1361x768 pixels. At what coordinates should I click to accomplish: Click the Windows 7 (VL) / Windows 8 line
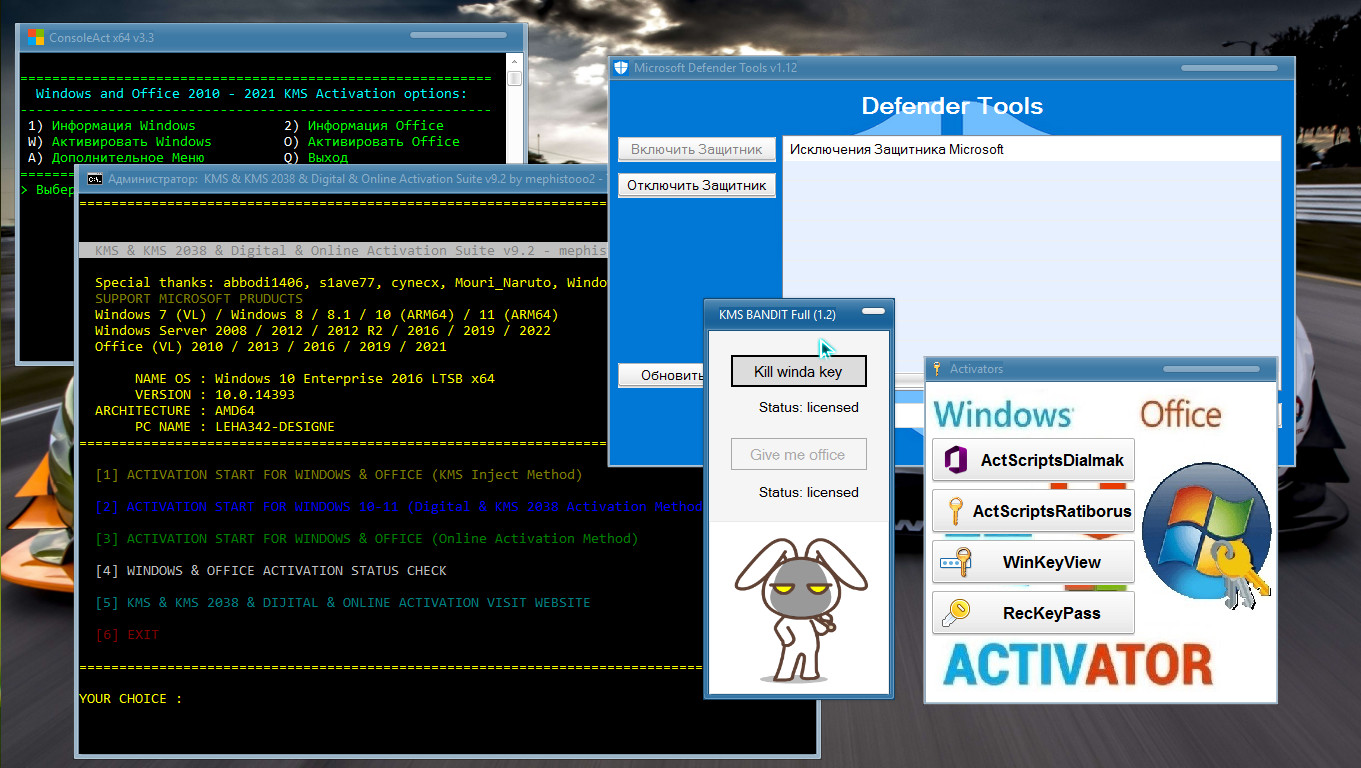(x=326, y=314)
